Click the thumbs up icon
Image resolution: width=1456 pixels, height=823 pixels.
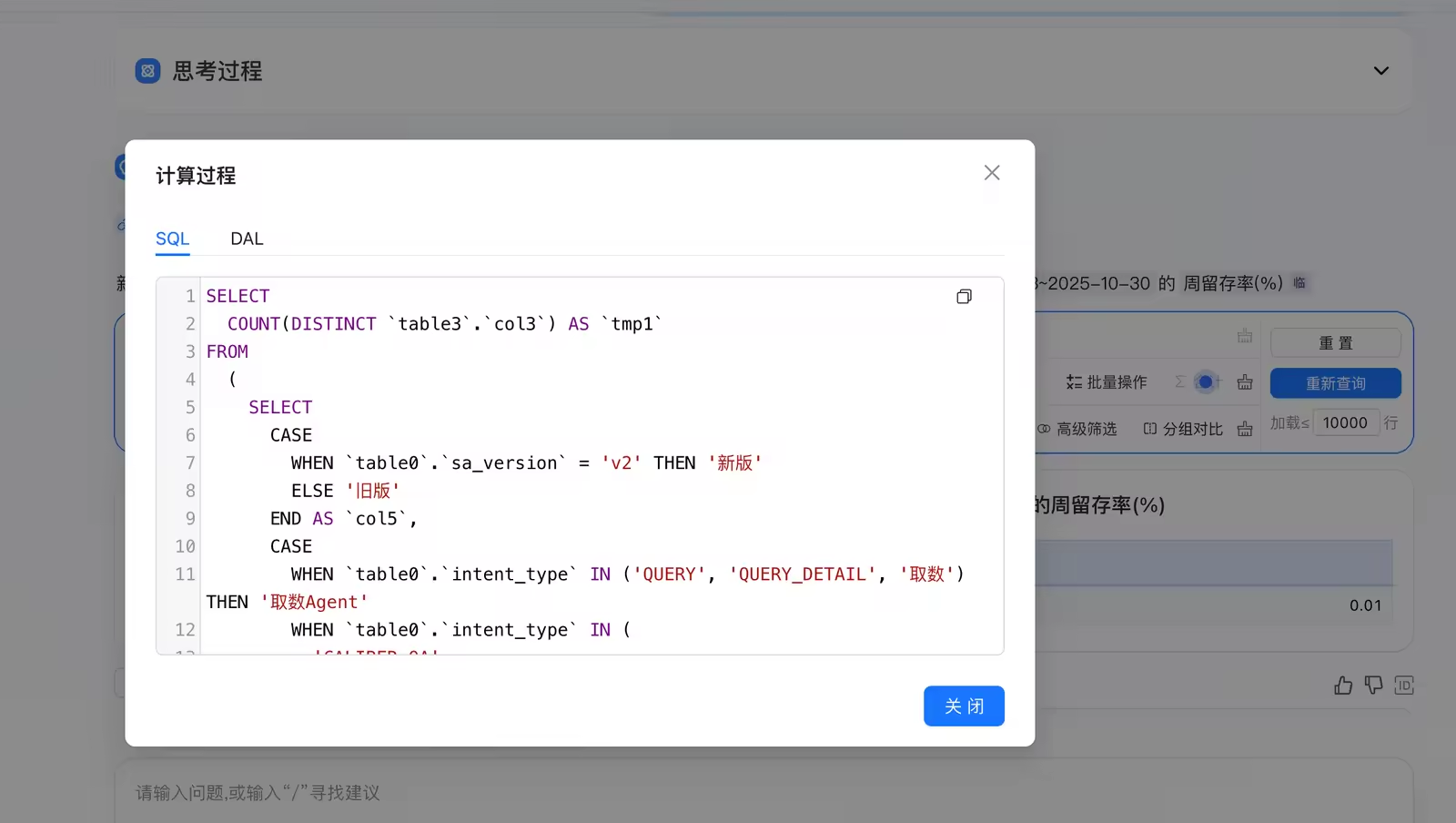[x=1342, y=686]
